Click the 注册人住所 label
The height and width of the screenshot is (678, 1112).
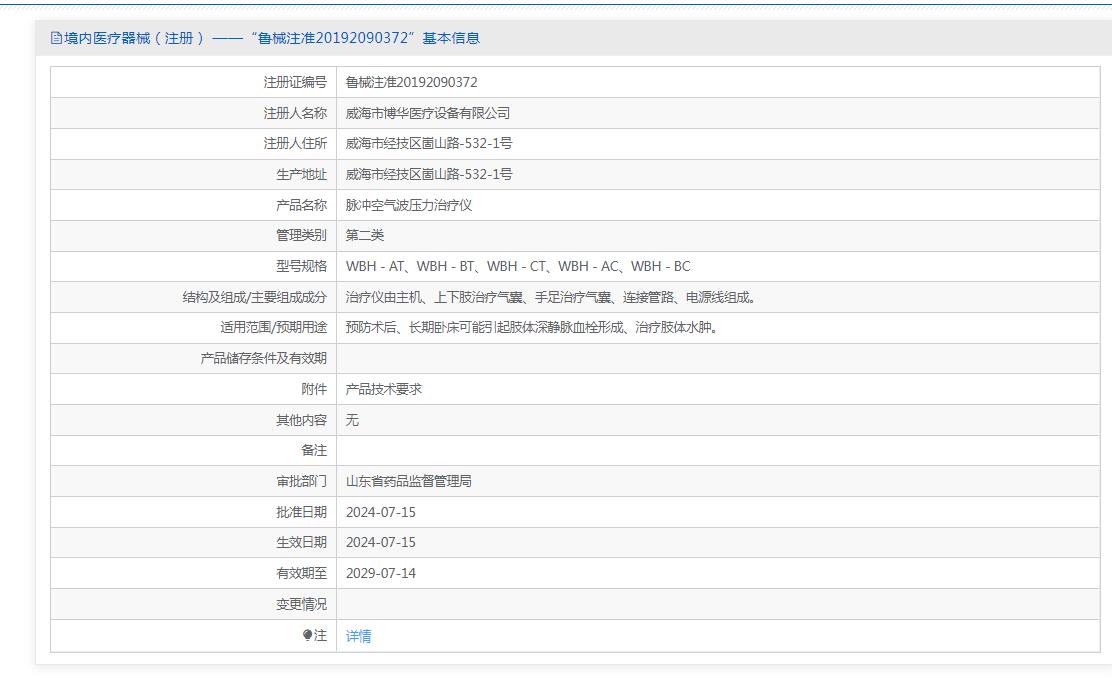[295, 143]
